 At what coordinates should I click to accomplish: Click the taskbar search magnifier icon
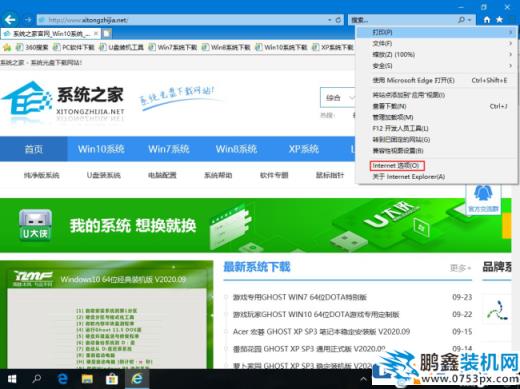point(37,379)
